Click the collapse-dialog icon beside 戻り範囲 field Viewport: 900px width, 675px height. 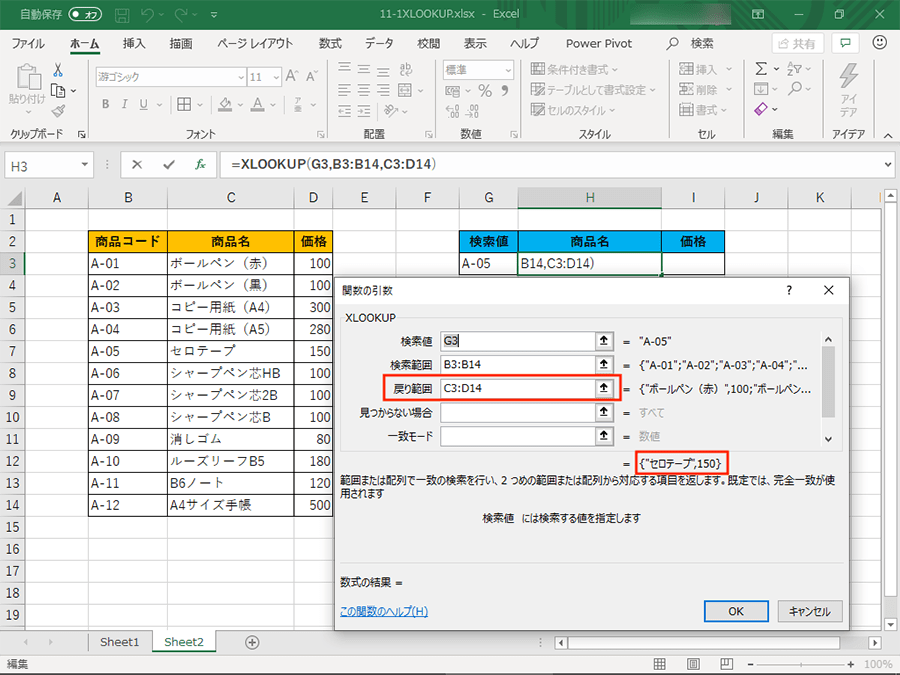603,387
